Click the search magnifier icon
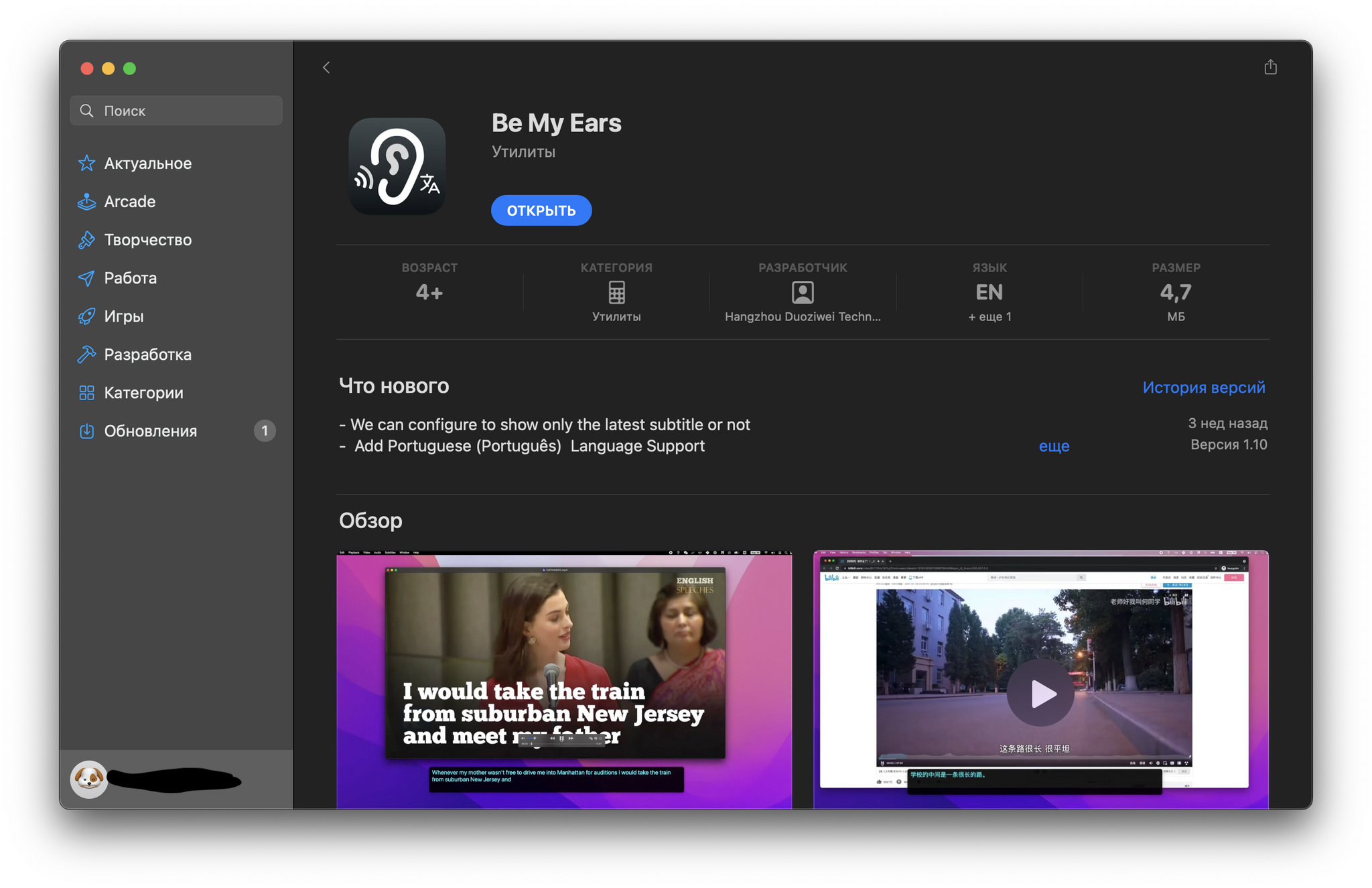Image resolution: width=1372 pixels, height=888 pixels. 87,111
